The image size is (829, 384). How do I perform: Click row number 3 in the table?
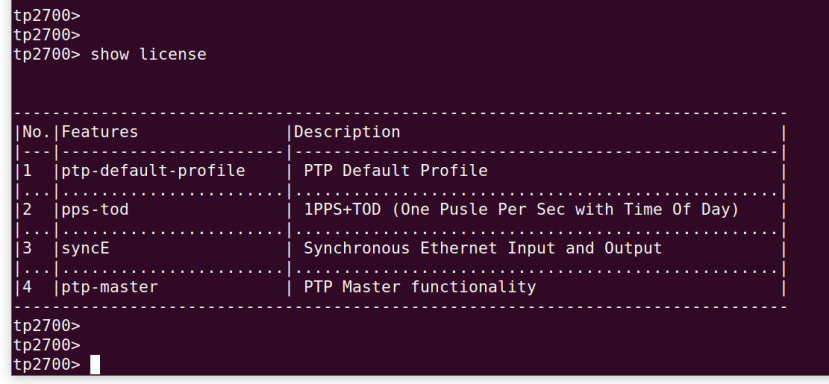27,248
